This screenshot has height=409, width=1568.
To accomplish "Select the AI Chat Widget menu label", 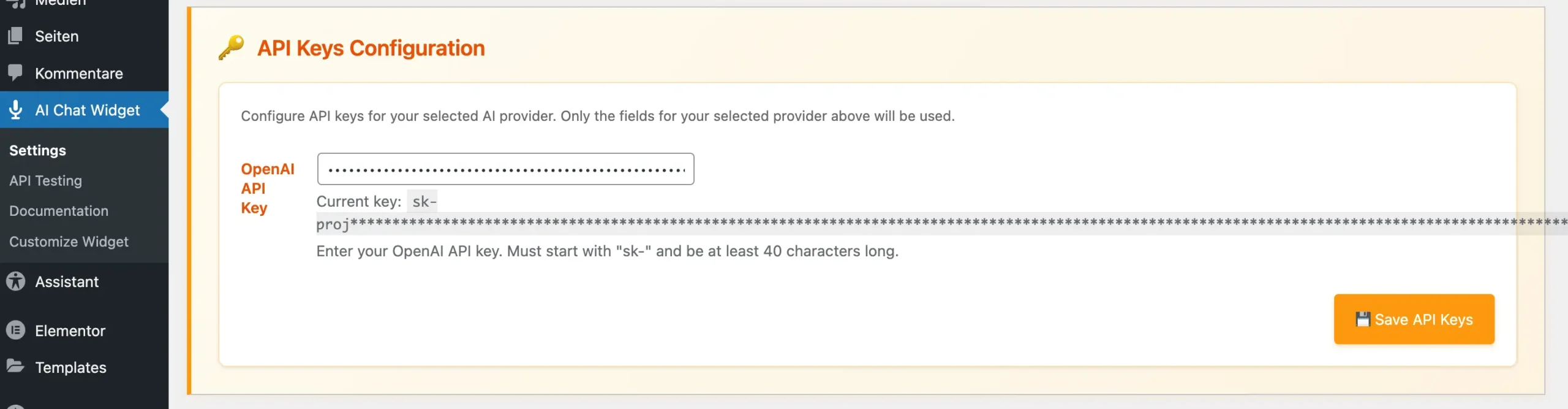I will (x=88, y=110).
